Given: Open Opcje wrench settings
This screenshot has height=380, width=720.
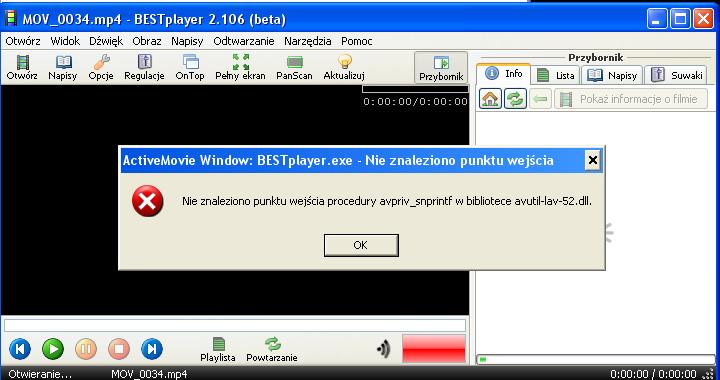Looking at the screenshot, I should 101,67.
